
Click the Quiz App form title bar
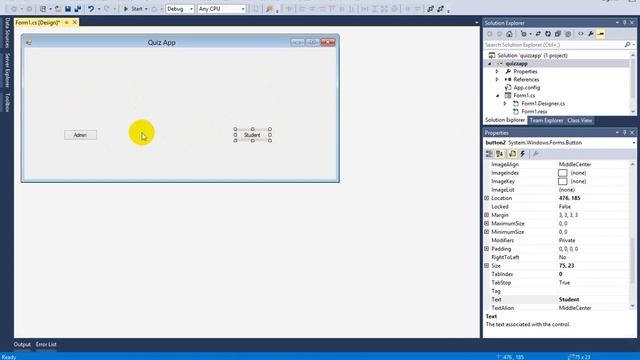(x=162, y=42)
